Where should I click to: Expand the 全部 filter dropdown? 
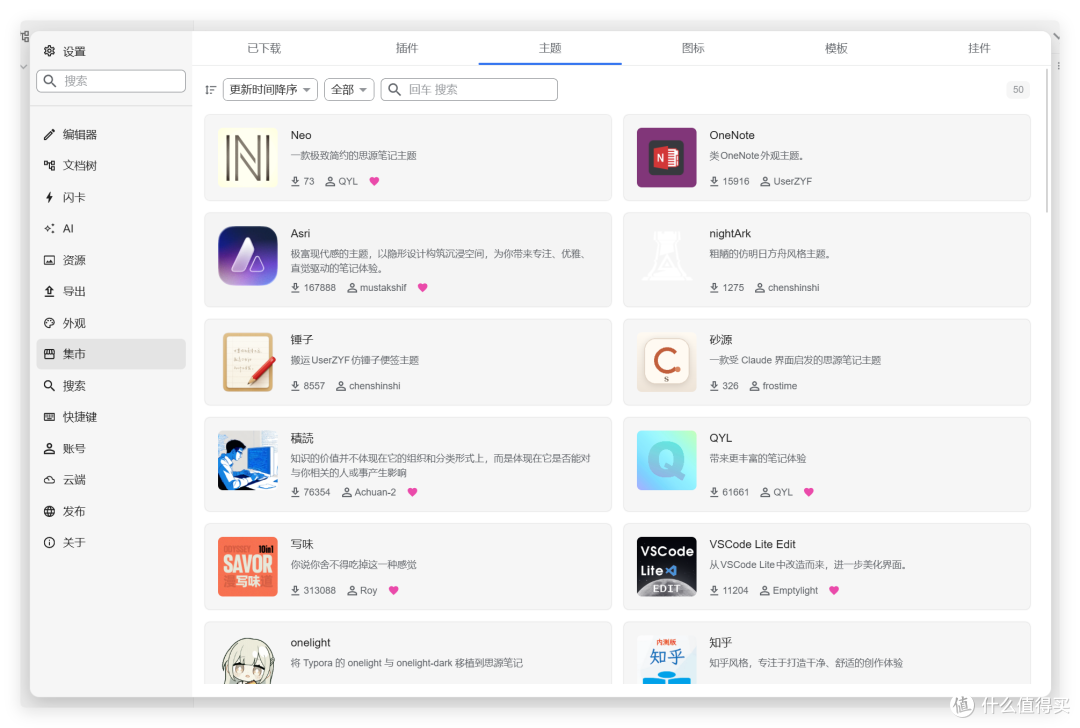(349, 90)
